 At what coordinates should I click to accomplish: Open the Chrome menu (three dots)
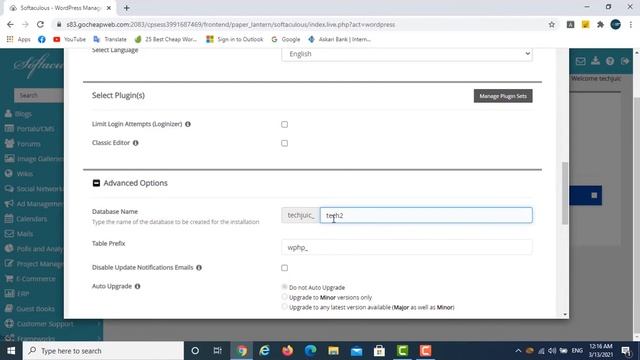(631, 24)
